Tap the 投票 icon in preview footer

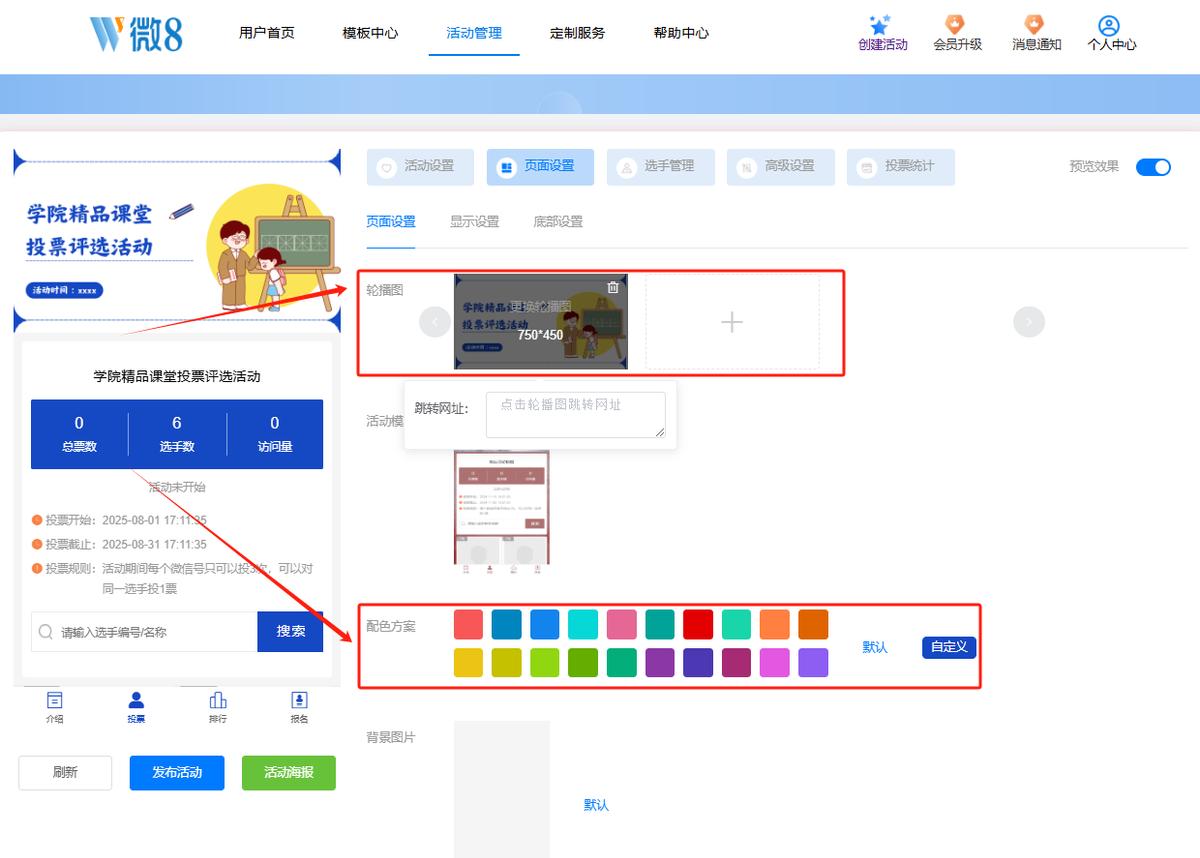(x=136, y=700)
